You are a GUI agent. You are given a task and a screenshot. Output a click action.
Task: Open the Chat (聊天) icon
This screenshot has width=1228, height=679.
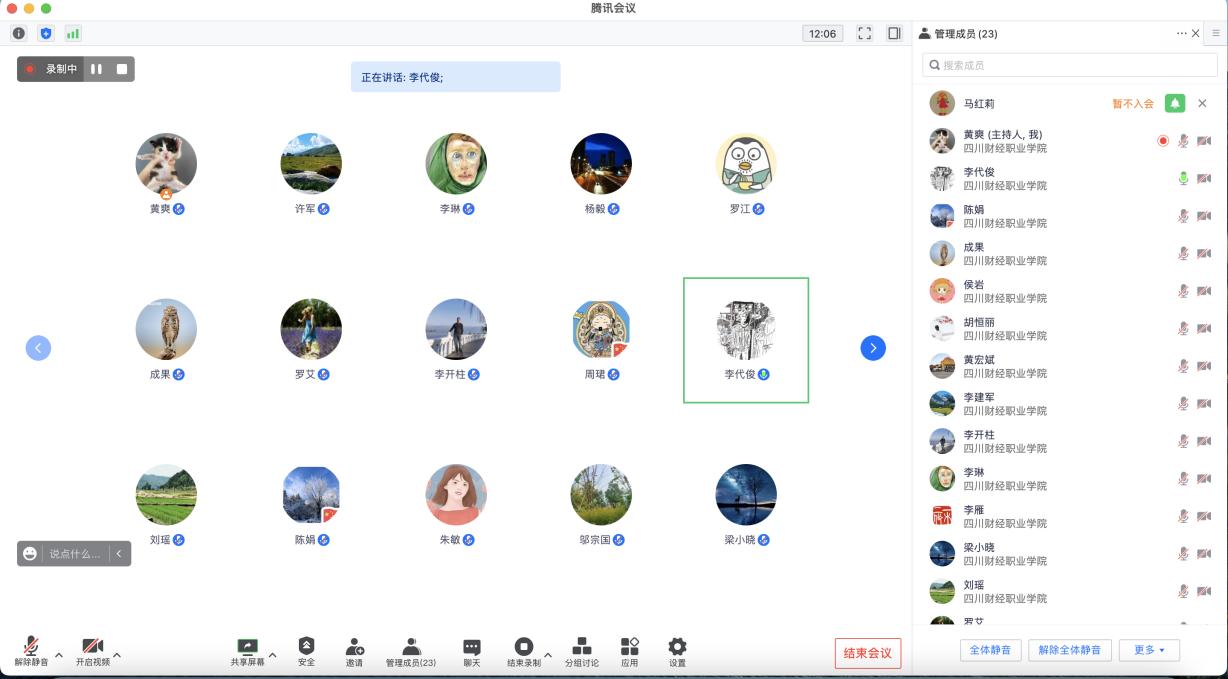click(x=471, y=647)
